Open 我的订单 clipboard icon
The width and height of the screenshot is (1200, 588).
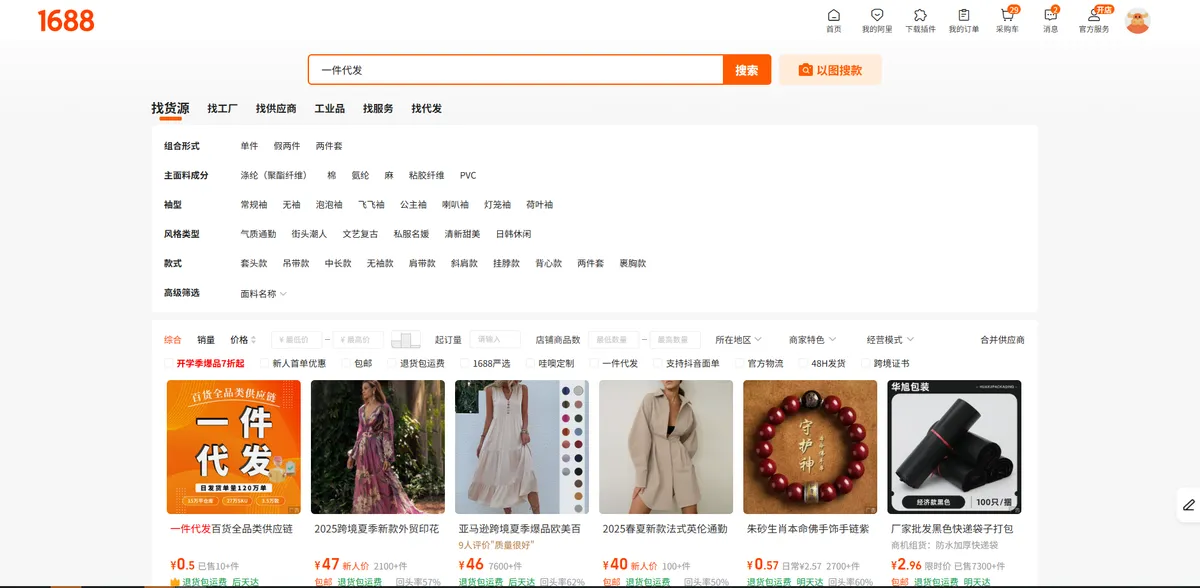point(964,15)
